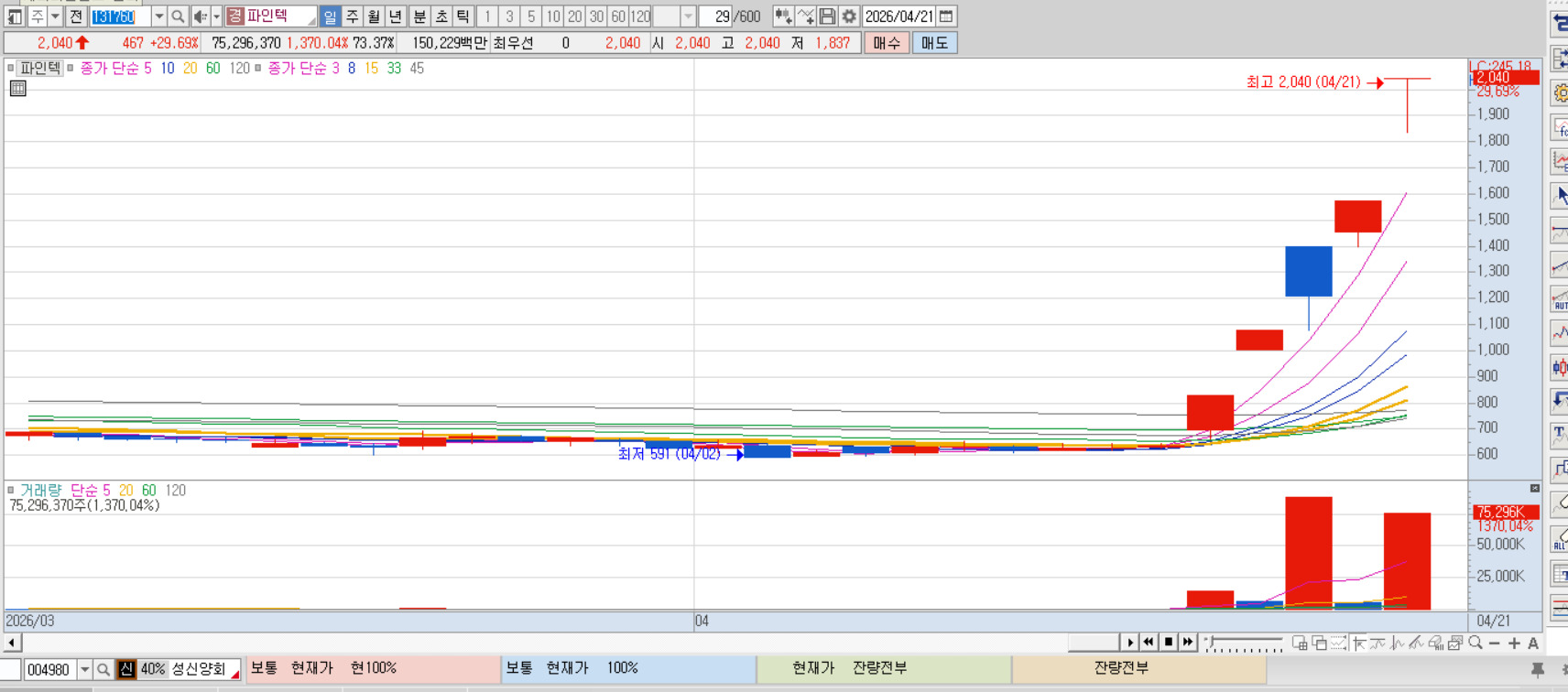
Task: Toggle the 거래량 volume legend checkbox
Action: click(11, 491)
